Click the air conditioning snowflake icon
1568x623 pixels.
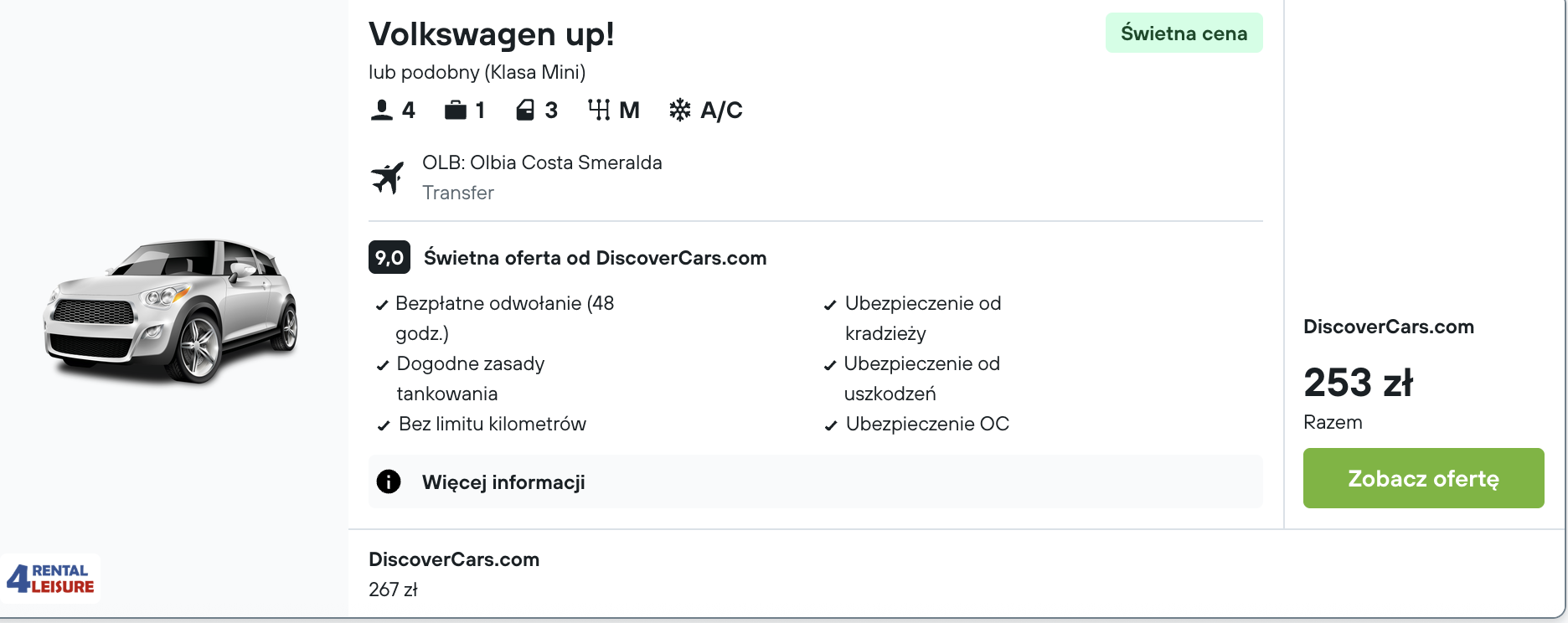click(x=680, y=111)
